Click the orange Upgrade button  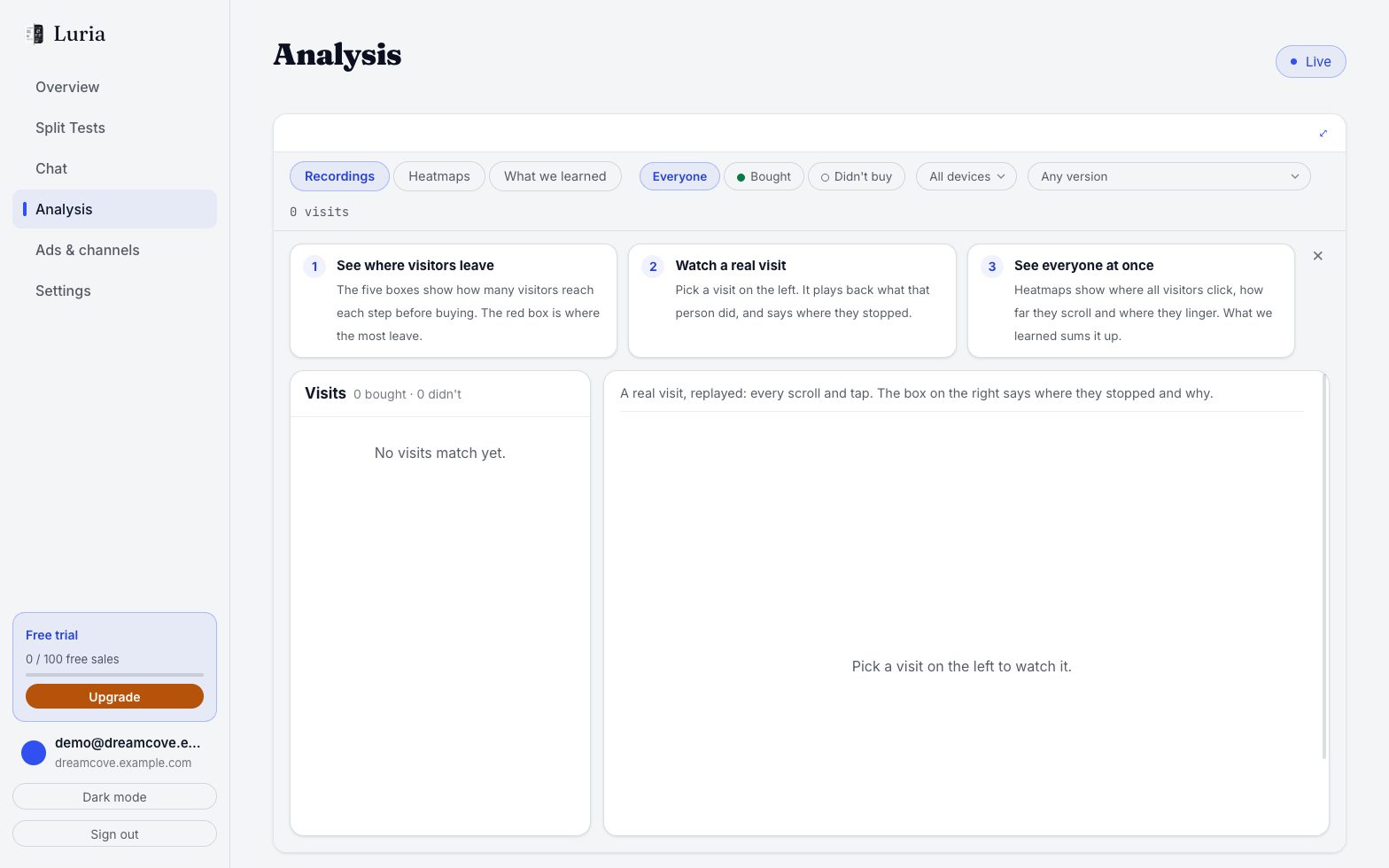114,697
